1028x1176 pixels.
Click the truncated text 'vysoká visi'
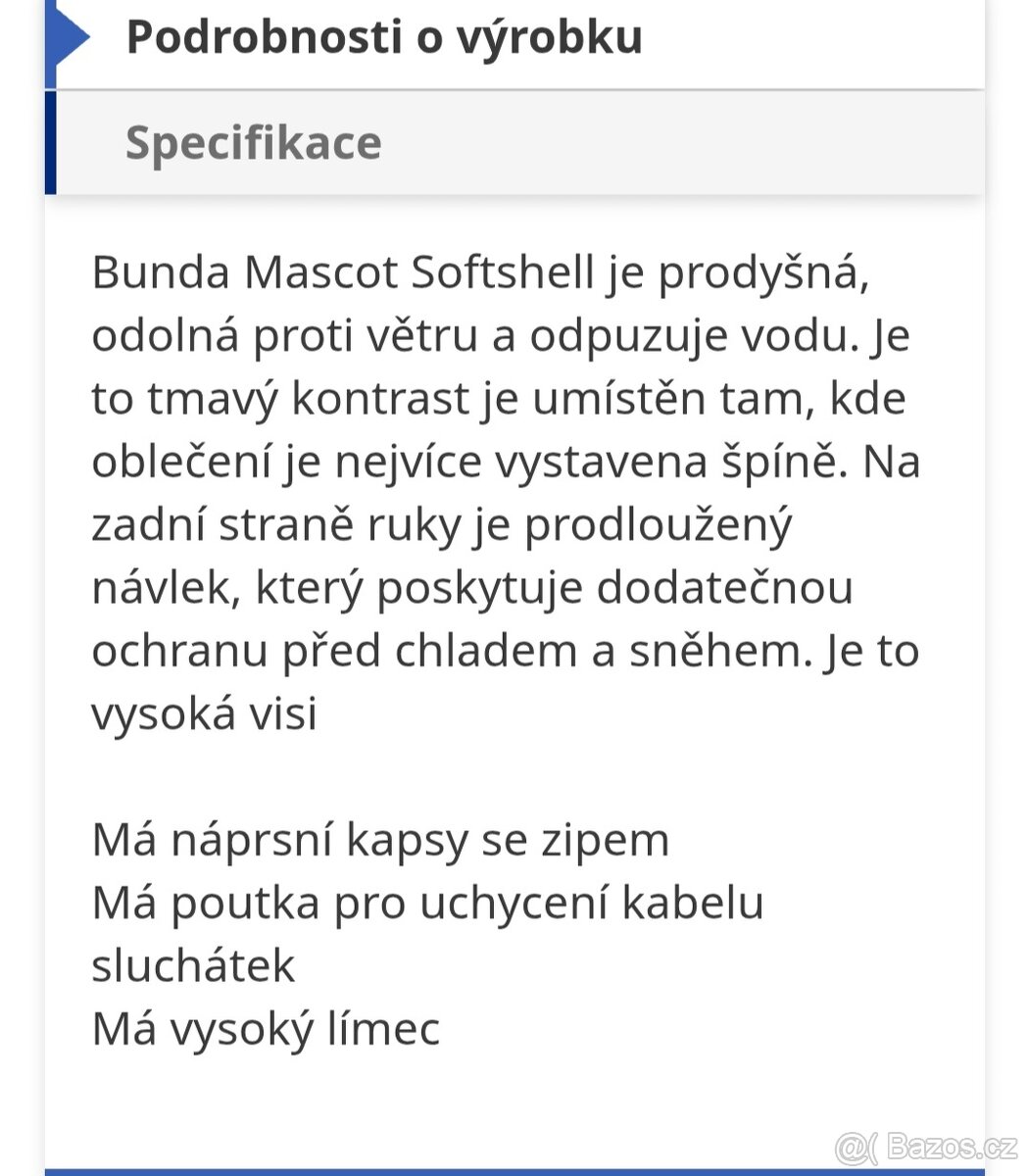pos(205,714)
